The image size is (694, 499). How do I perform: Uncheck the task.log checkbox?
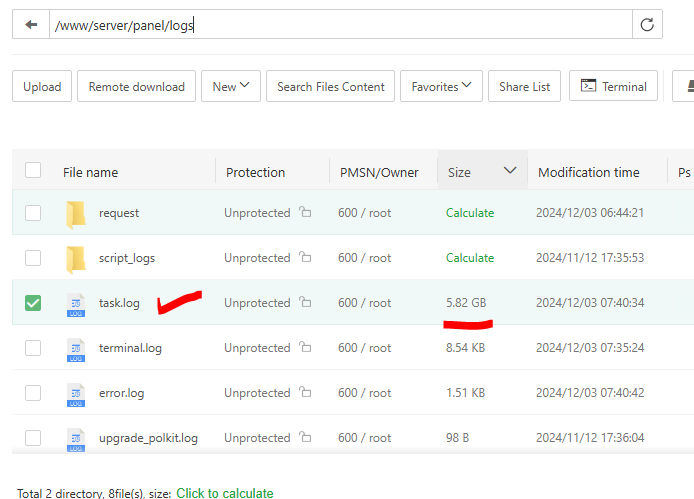(x=33, y=303)
